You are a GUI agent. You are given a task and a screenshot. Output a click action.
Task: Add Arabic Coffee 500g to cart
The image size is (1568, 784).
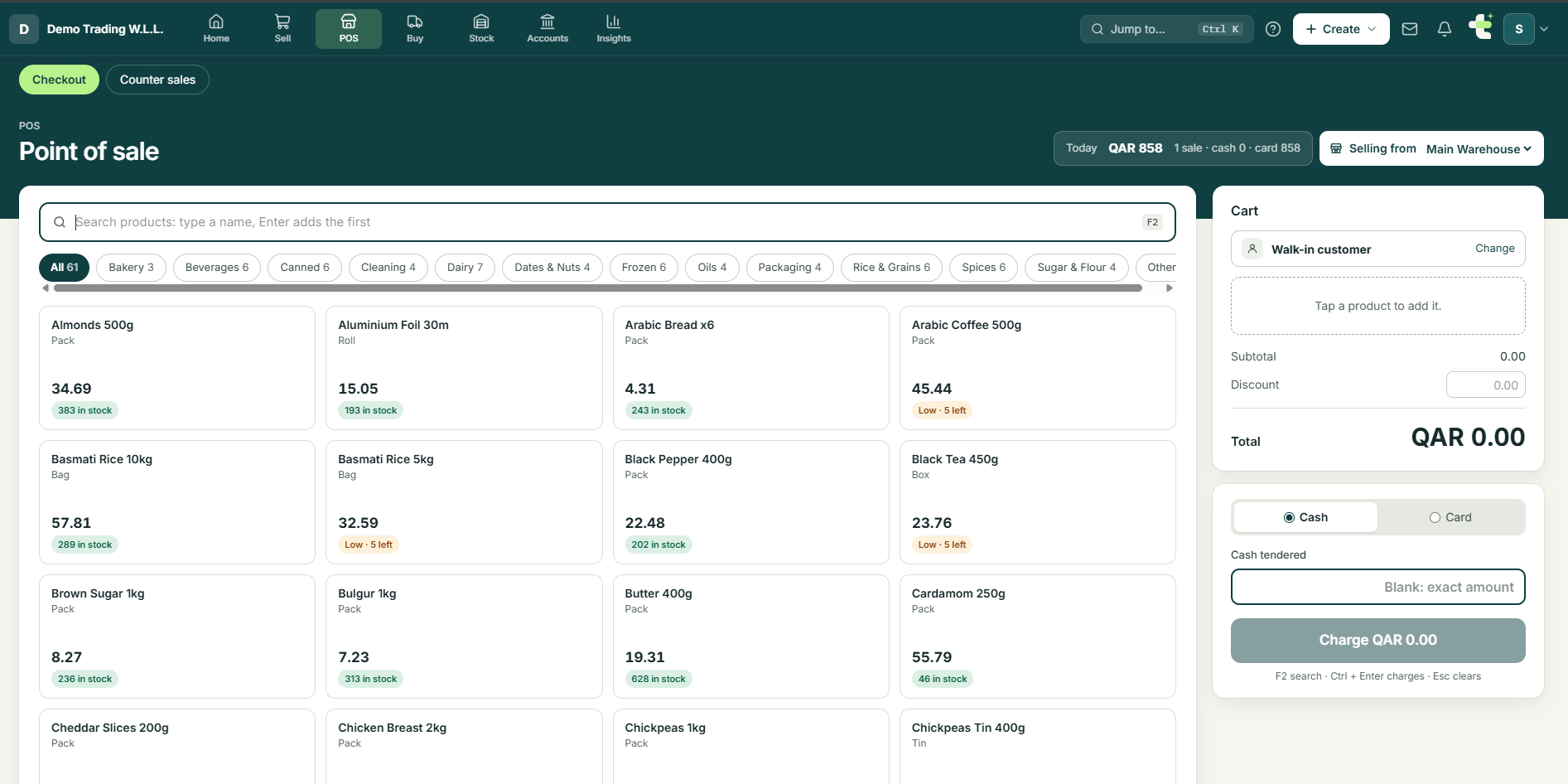click(x=1038, y=368)
